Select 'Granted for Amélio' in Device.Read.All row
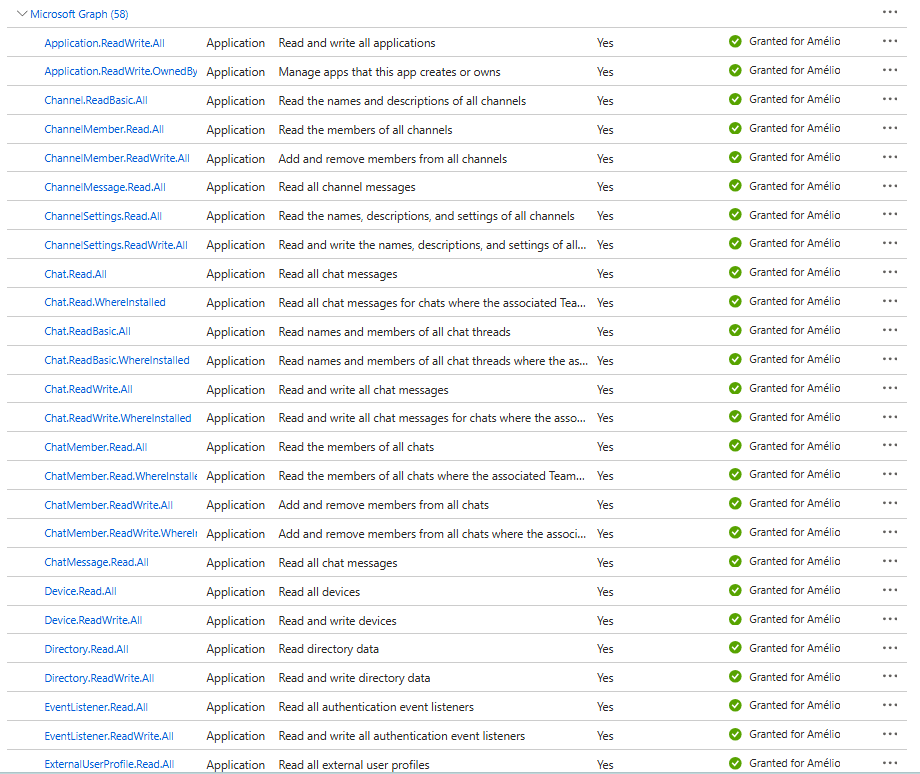Image resolution: width=920 pixels, height=774 pixels. coord(794,590)
